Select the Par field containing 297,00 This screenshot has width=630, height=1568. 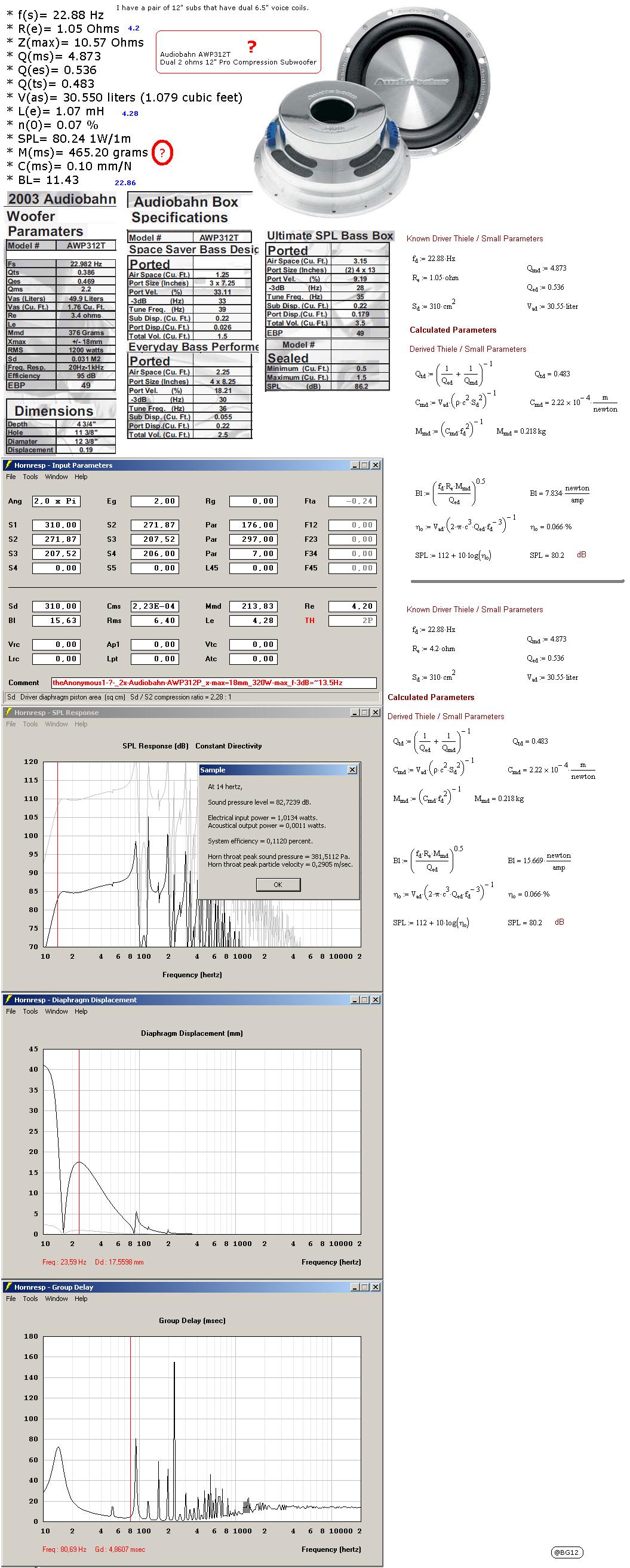(253, 539)
